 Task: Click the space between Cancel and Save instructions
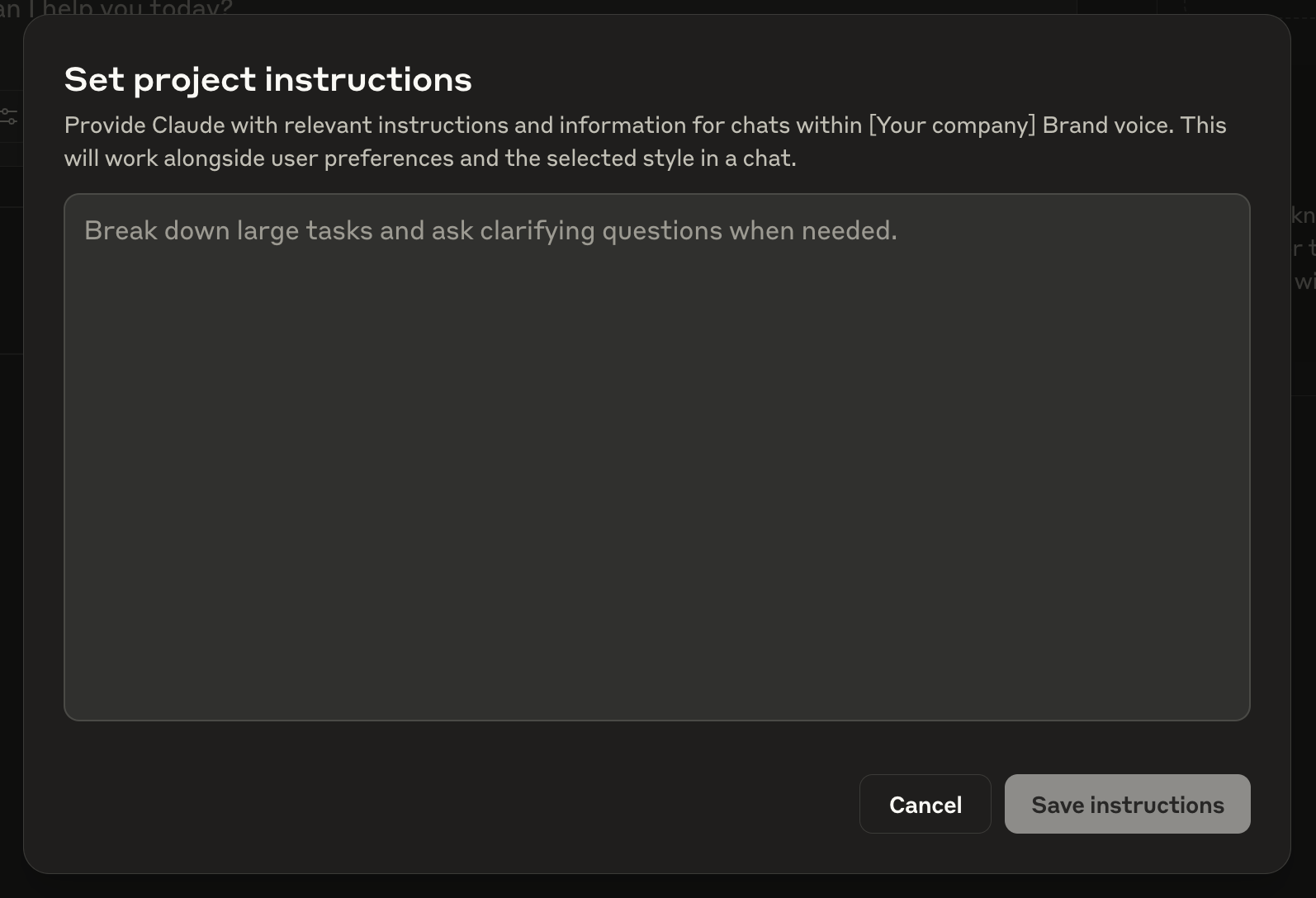click(996, 804)
